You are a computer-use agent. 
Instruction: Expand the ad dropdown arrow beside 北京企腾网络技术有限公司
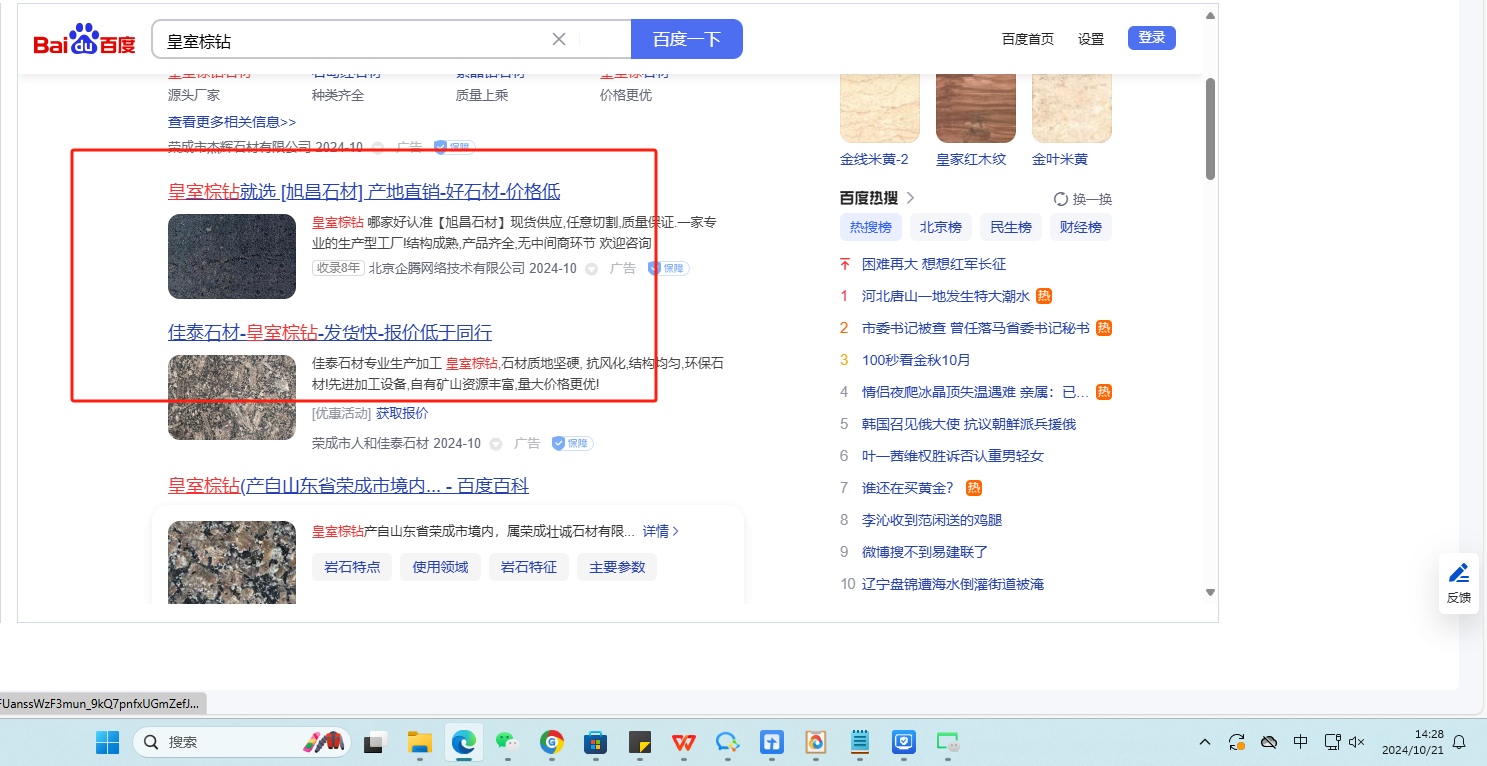[x=591, y=269]
